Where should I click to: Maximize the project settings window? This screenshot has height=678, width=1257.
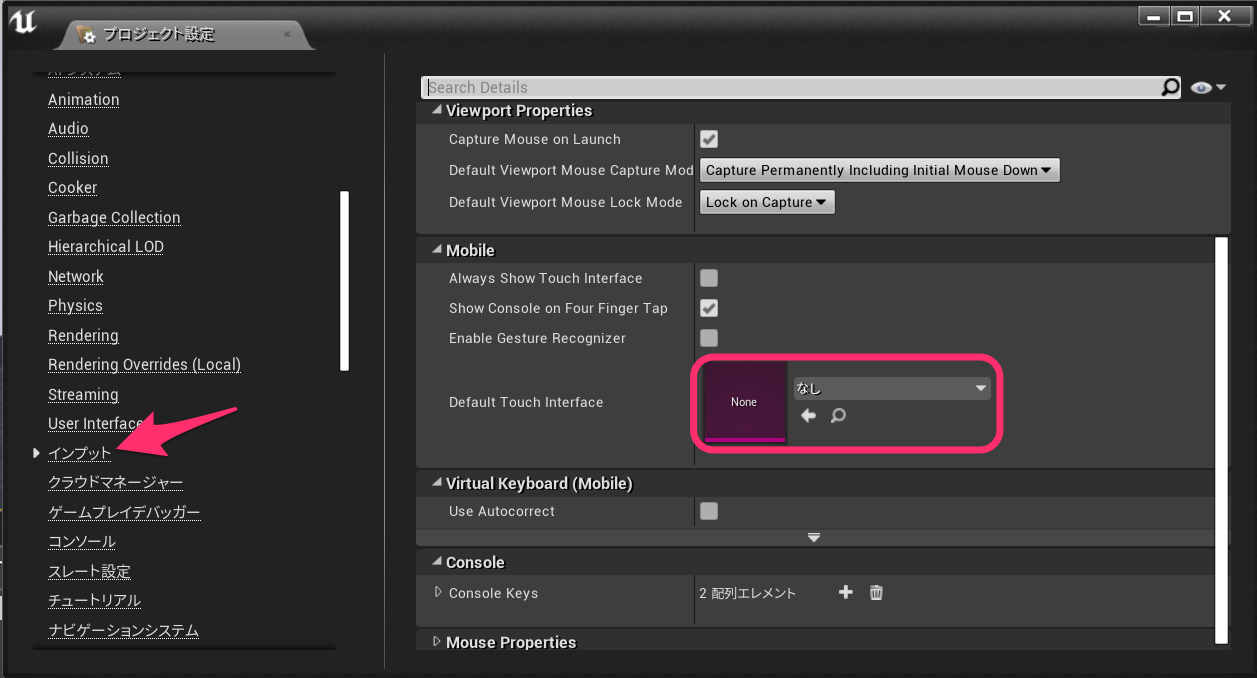(1185, 16)
